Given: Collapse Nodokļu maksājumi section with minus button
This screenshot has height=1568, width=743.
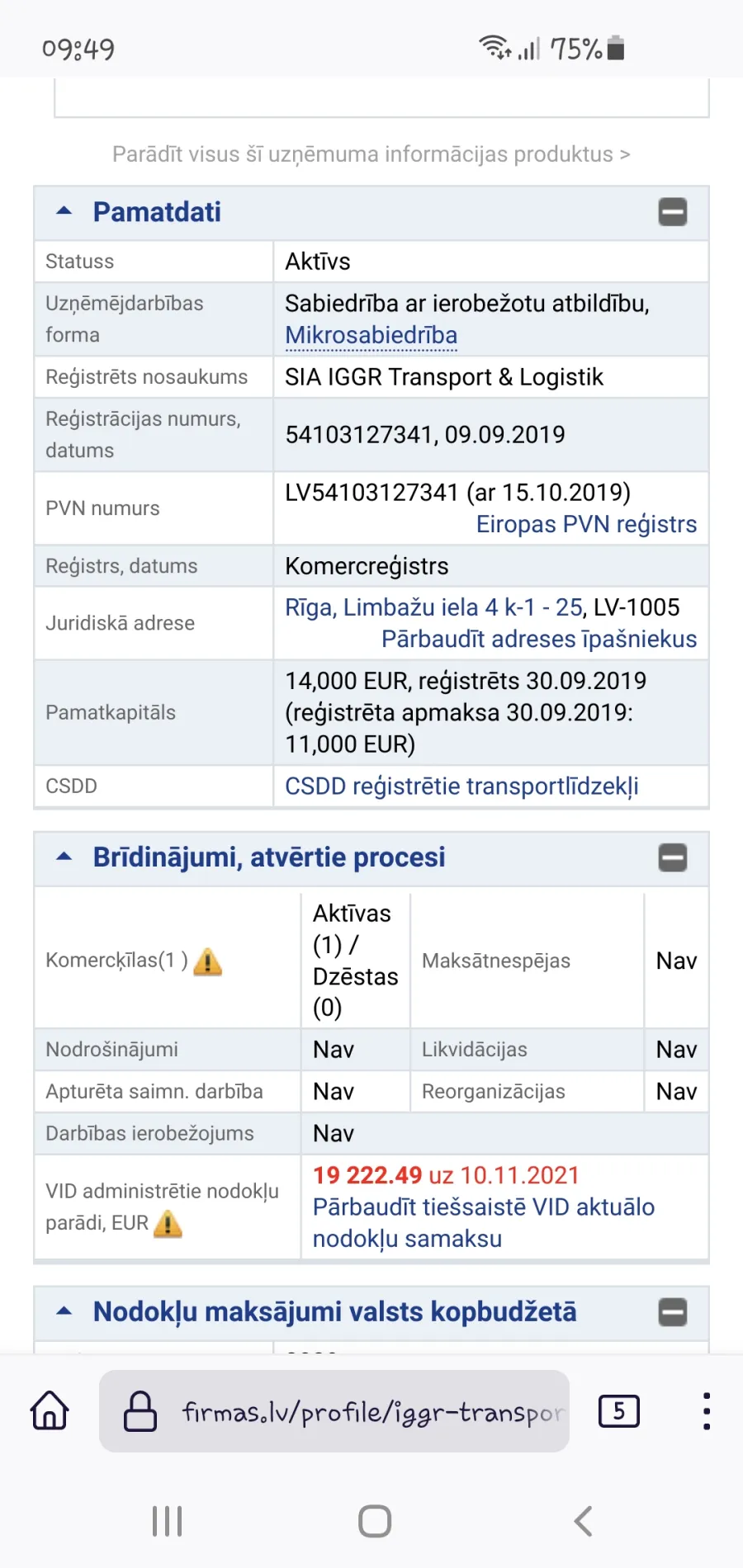Looking at the screenshot, I should click(673, 1312).
